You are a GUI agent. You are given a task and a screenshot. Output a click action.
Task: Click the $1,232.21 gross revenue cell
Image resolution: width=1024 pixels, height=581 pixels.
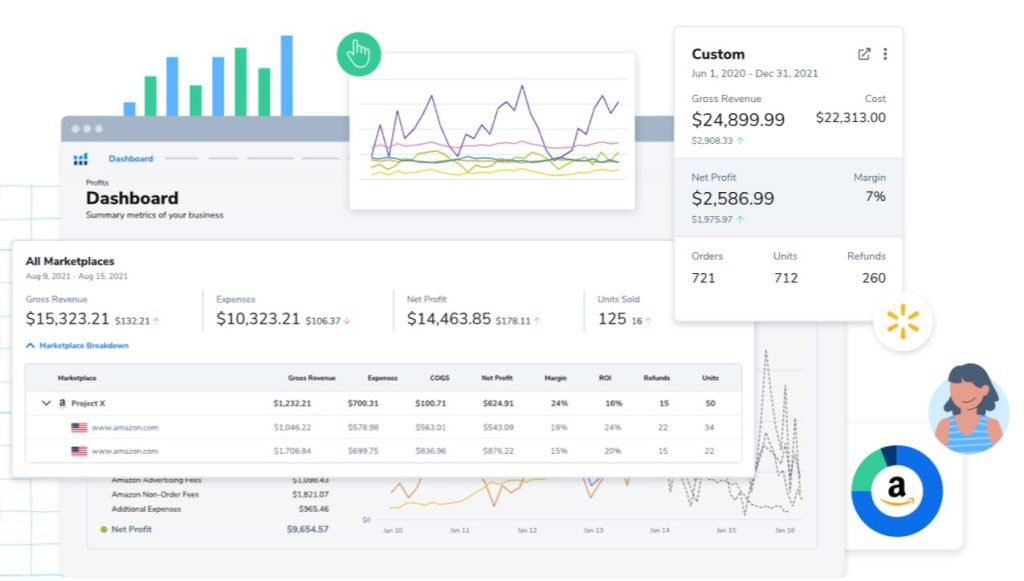(x=292, y=403)
